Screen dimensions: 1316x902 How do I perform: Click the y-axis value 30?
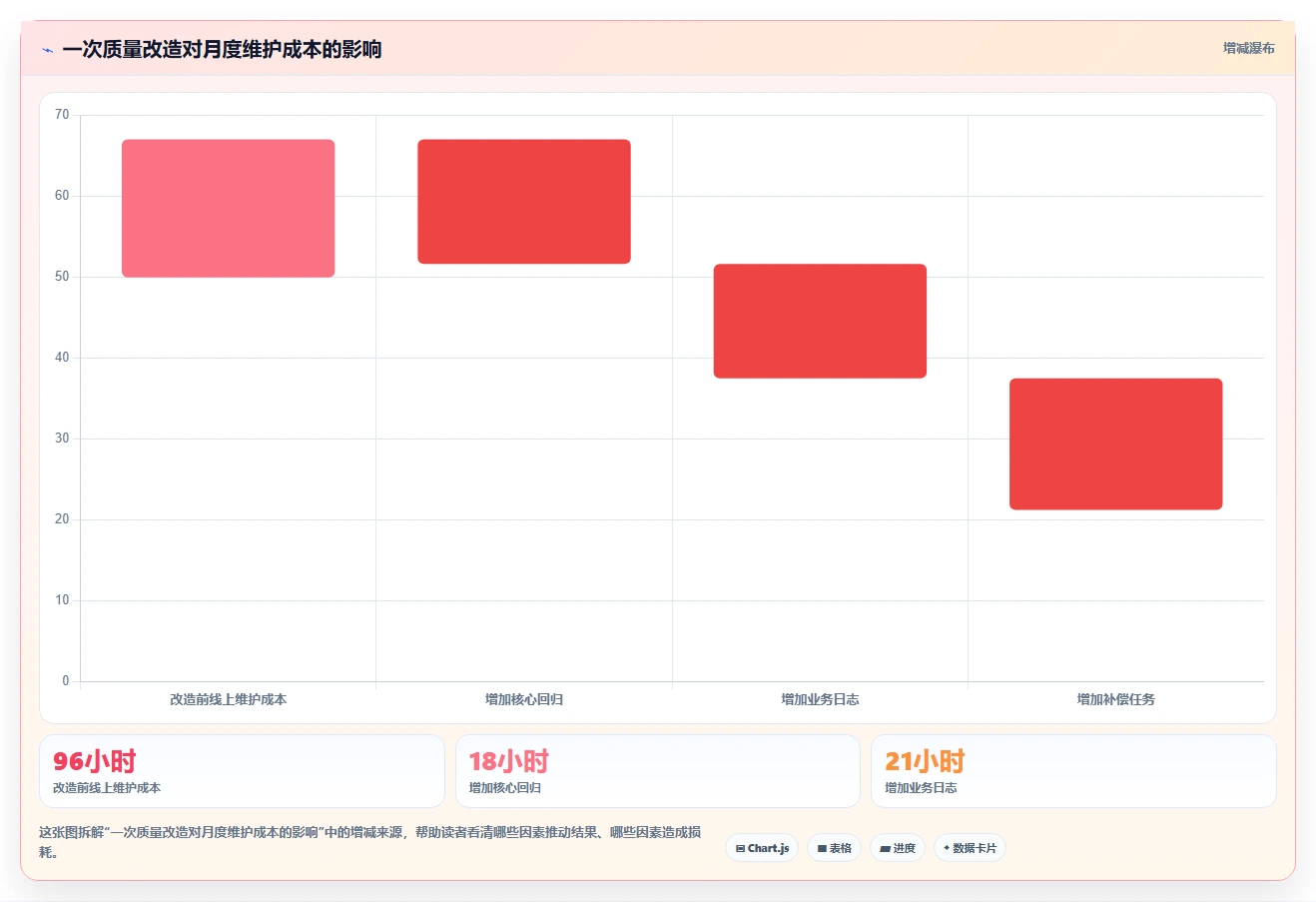coord(62,439)
